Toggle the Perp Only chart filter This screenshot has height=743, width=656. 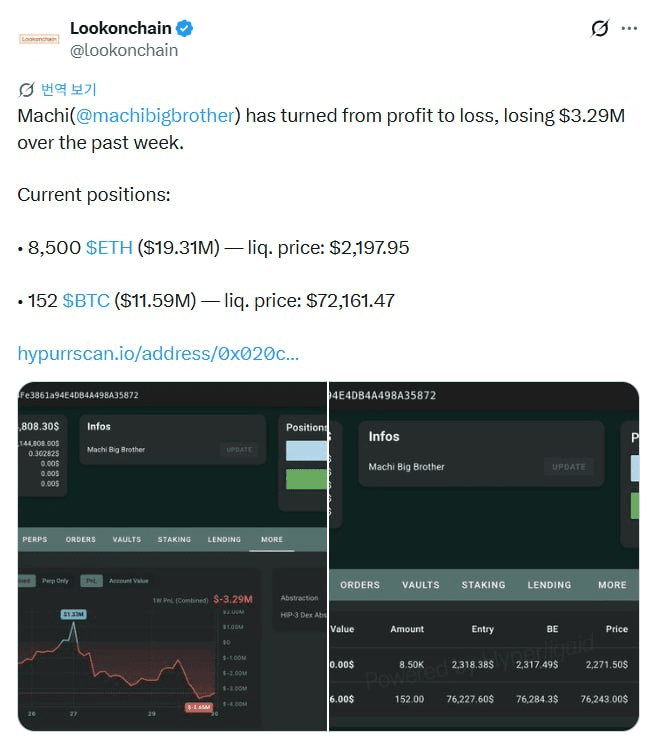point(55,580)
